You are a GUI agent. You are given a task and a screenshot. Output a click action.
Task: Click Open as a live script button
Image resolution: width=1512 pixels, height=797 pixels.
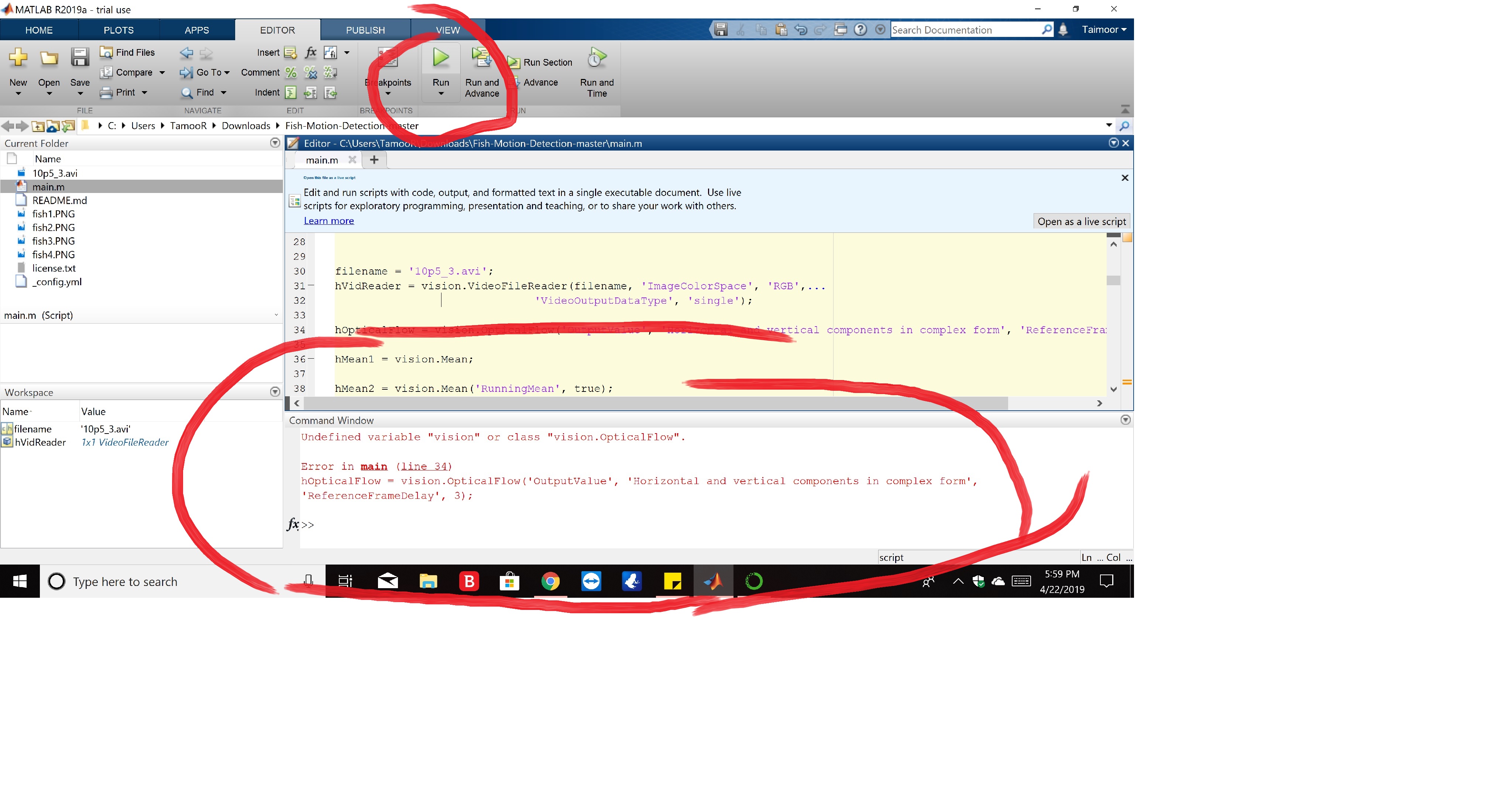coord(1081,221)
